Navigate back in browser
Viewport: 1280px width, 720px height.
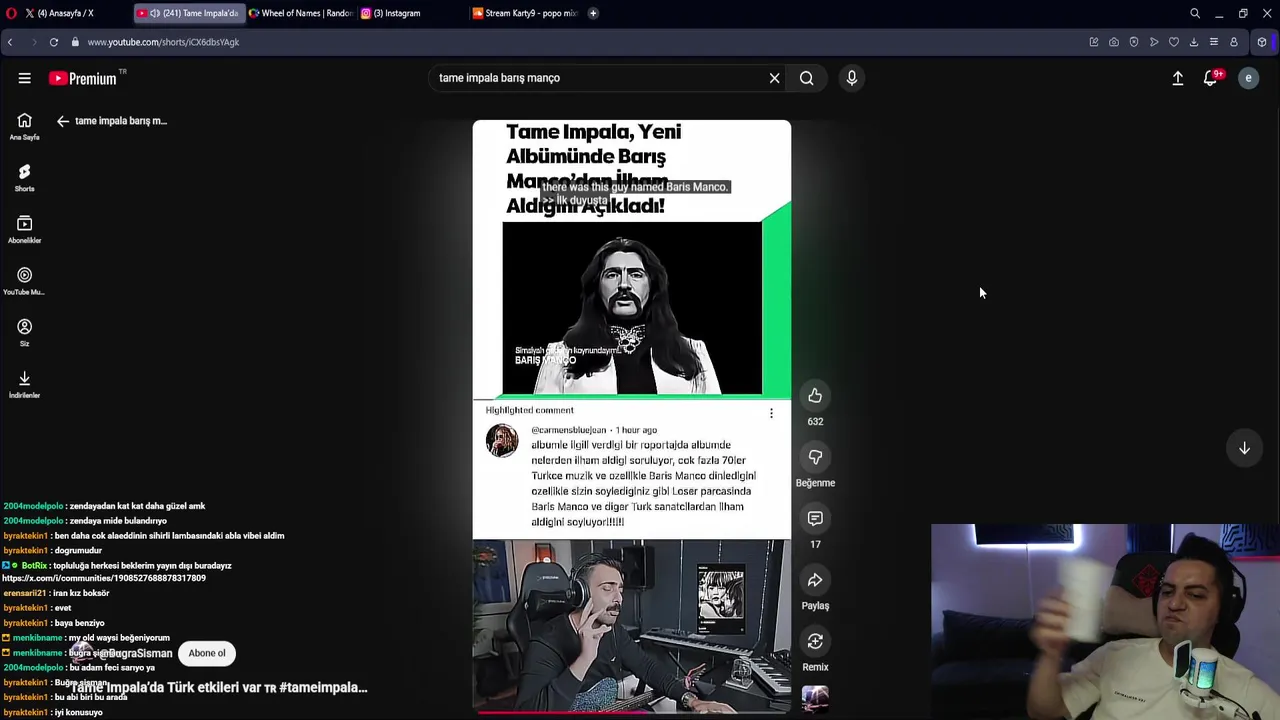point(10,42)
